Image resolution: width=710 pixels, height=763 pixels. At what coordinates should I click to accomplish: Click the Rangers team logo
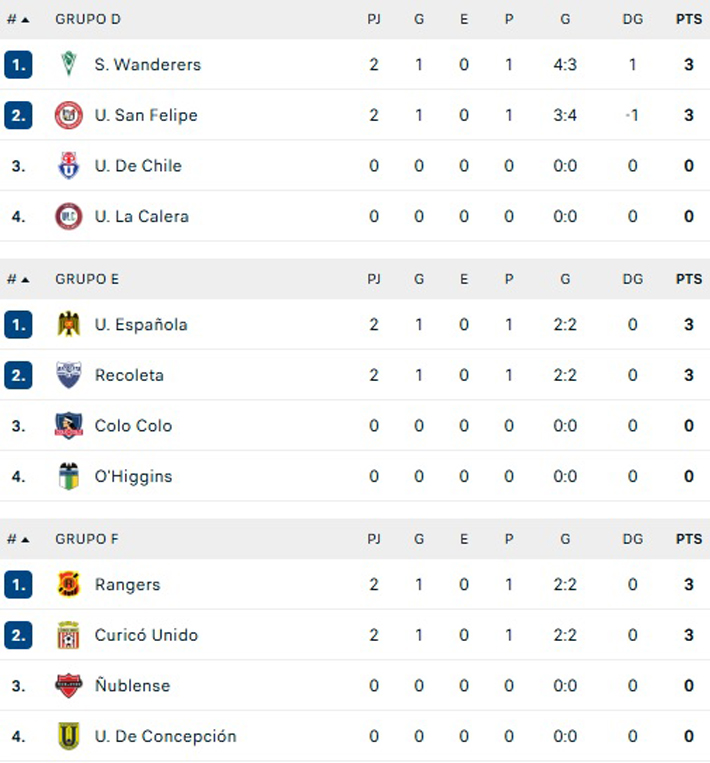coord(68,584)
